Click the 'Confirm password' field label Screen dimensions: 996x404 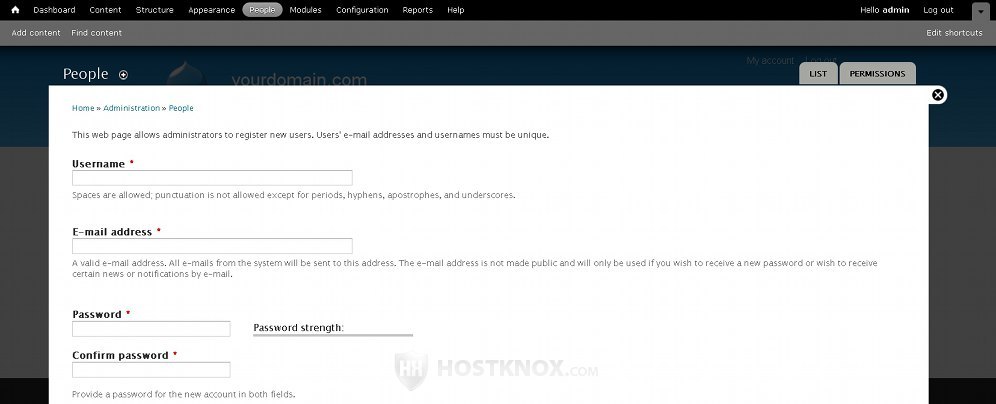click(x=121, y=355)
